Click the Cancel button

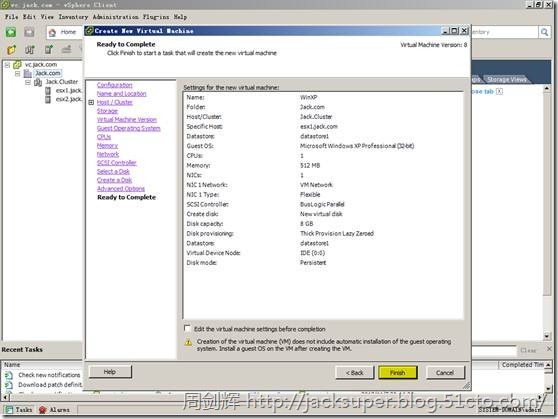(x=445, y=373)
